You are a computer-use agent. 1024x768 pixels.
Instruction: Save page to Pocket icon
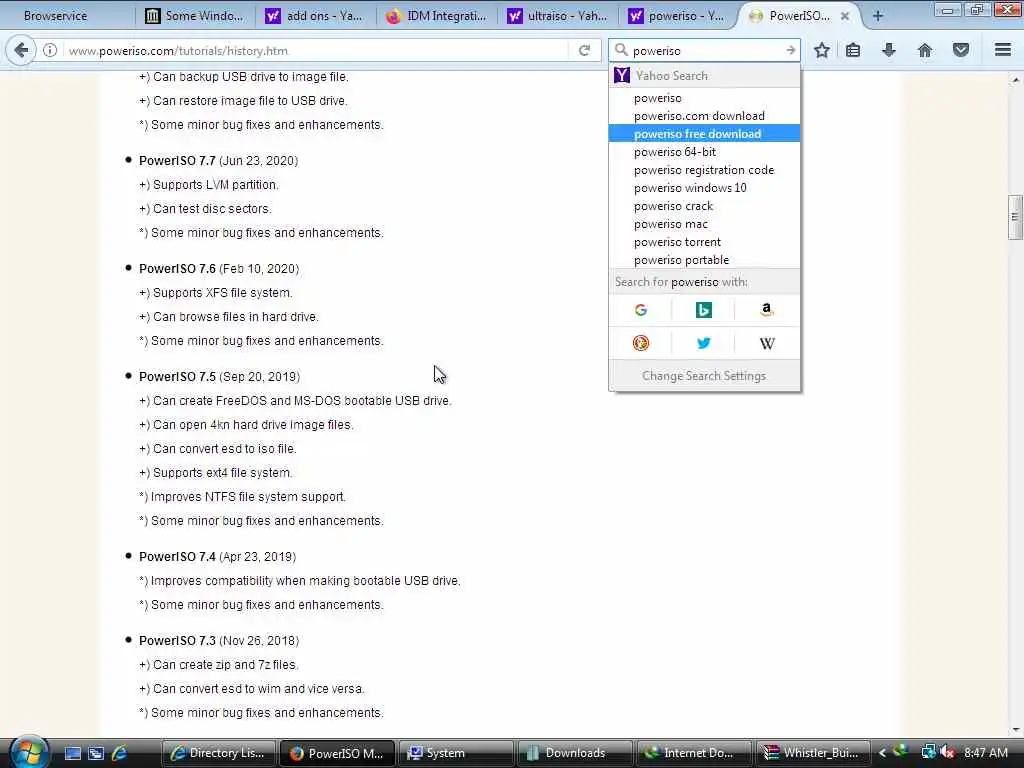pyautogui.click(x=961, y=50)
